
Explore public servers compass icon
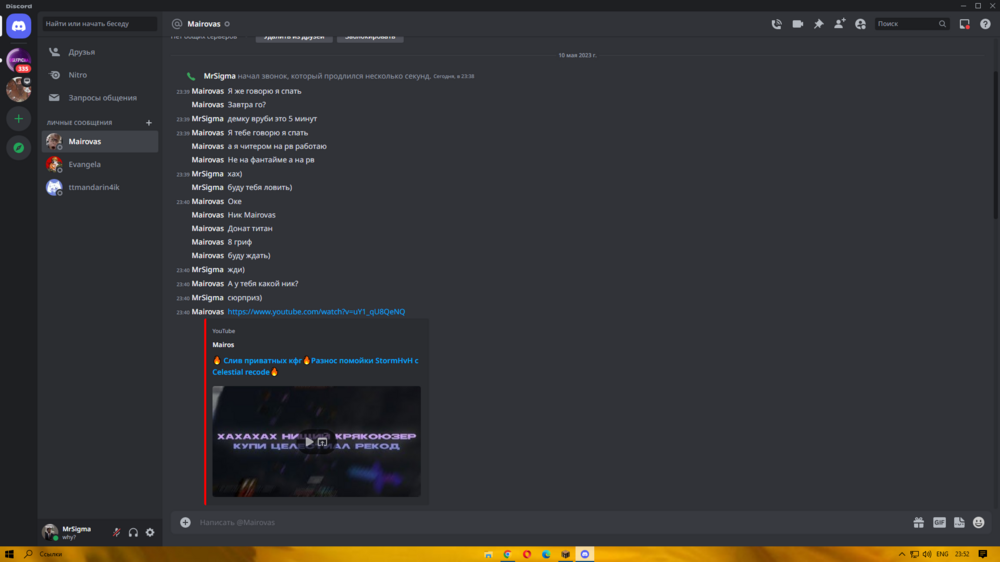point(18,148)
